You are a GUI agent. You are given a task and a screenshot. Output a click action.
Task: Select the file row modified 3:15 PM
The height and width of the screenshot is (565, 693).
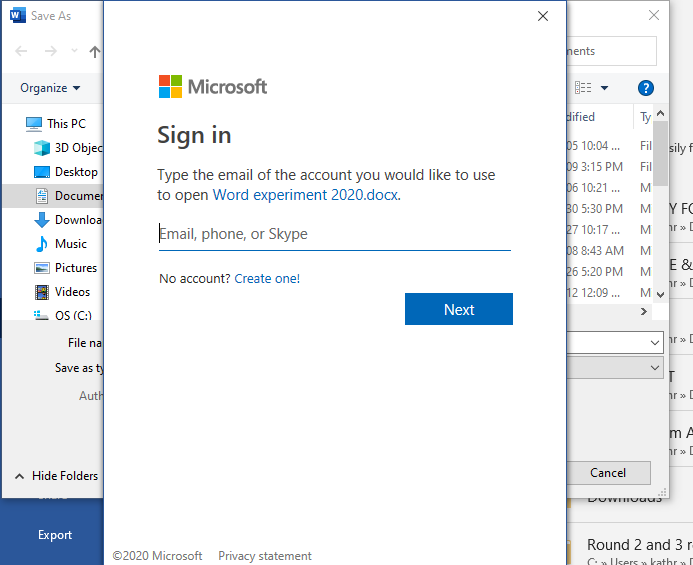point(609,167)
